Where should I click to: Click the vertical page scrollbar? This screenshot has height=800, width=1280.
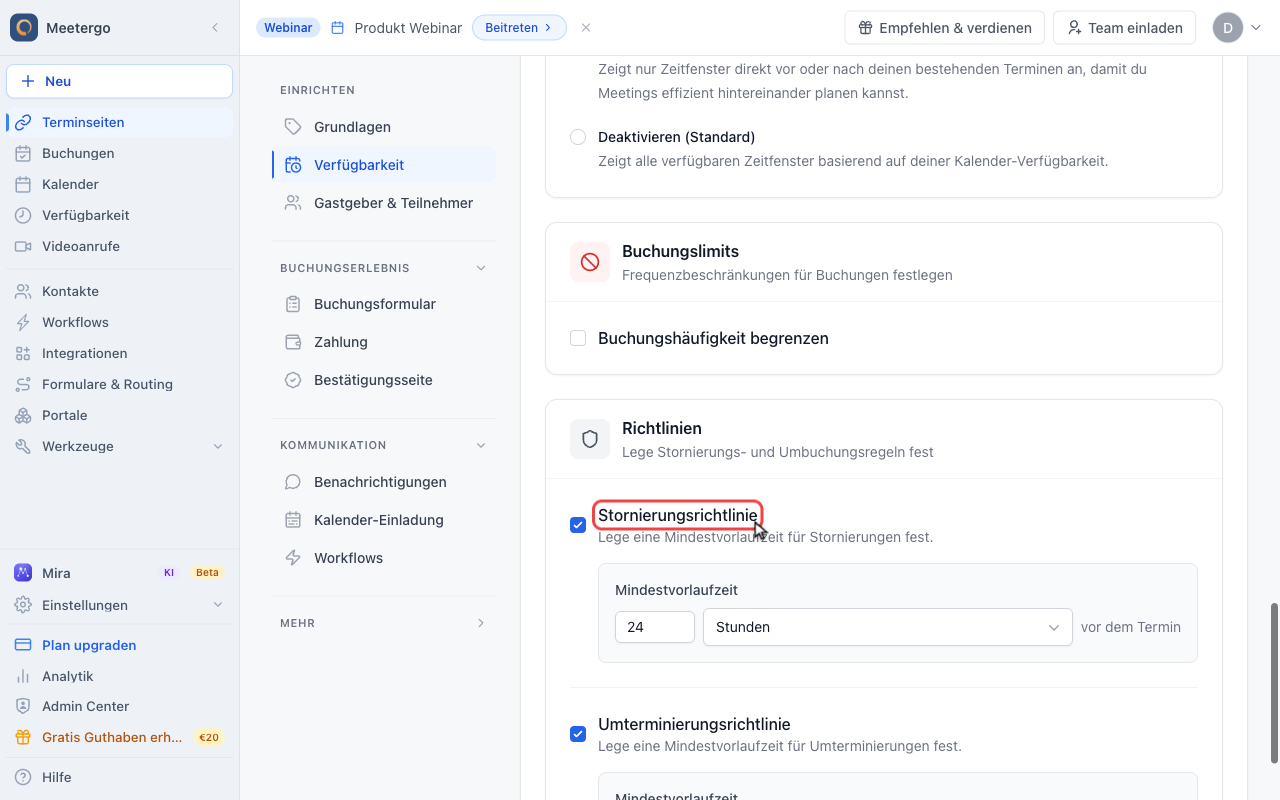coord(1274,682)
